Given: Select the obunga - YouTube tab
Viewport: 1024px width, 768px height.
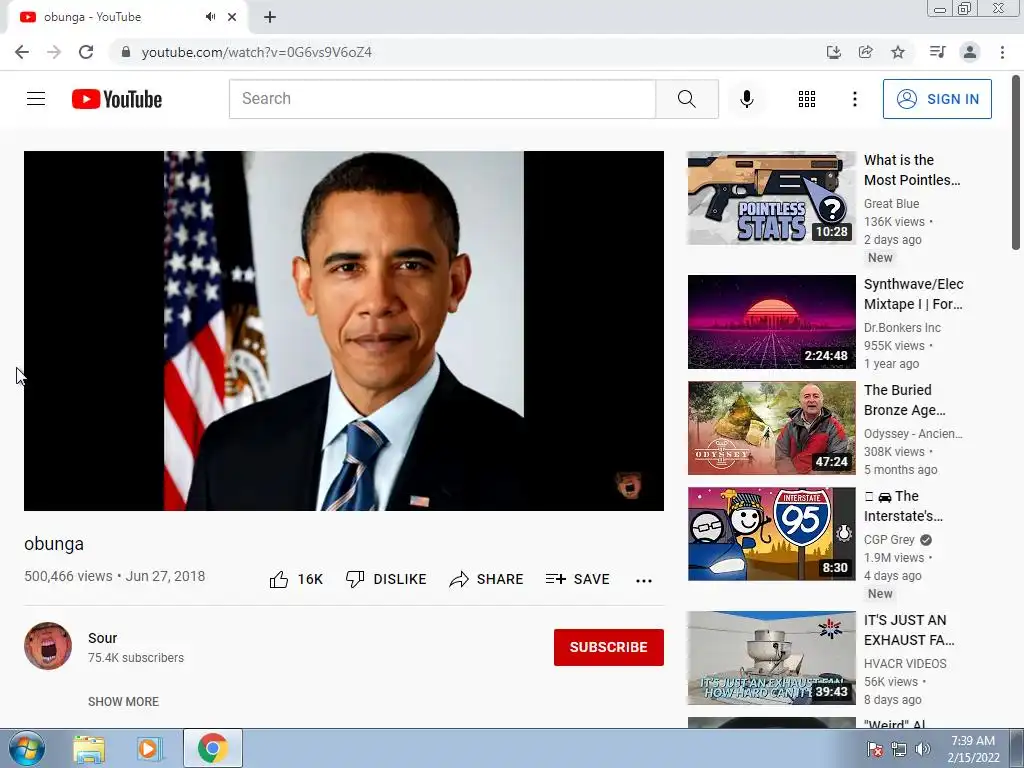Looking at the screenshot, I should tap(127, 17).
